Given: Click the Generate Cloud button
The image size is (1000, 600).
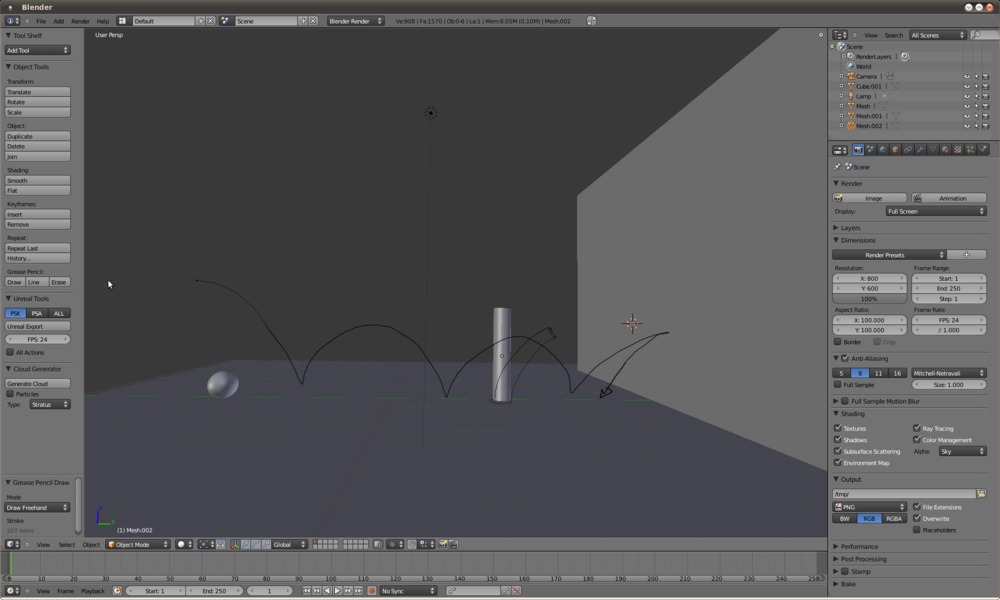Looking at the screenshot, I should [x=38, y=384].
